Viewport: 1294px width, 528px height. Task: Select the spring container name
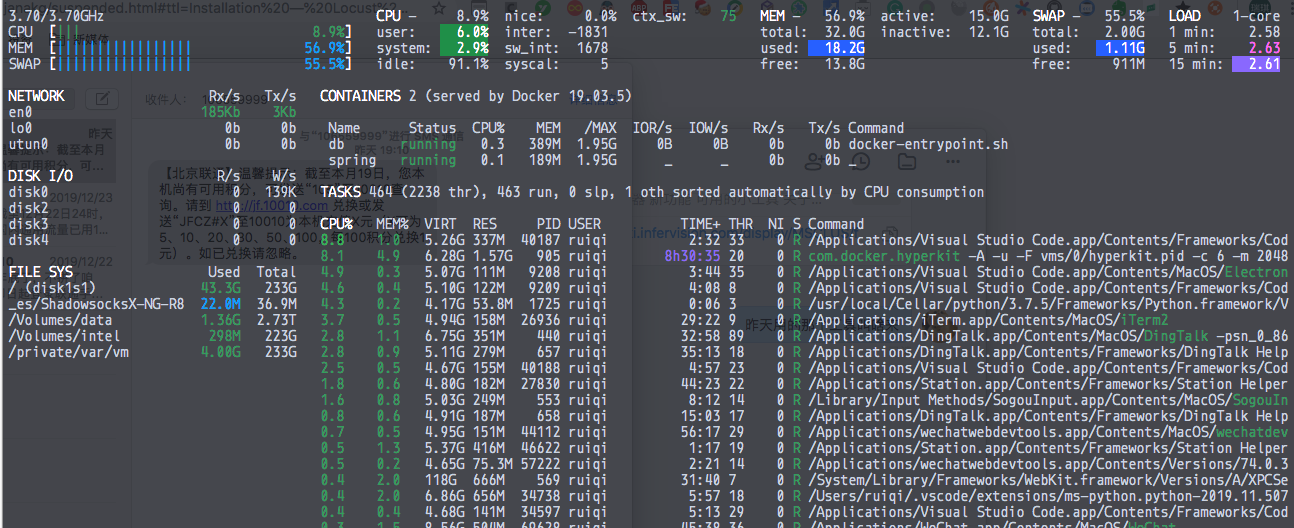[x=352, y=160]
